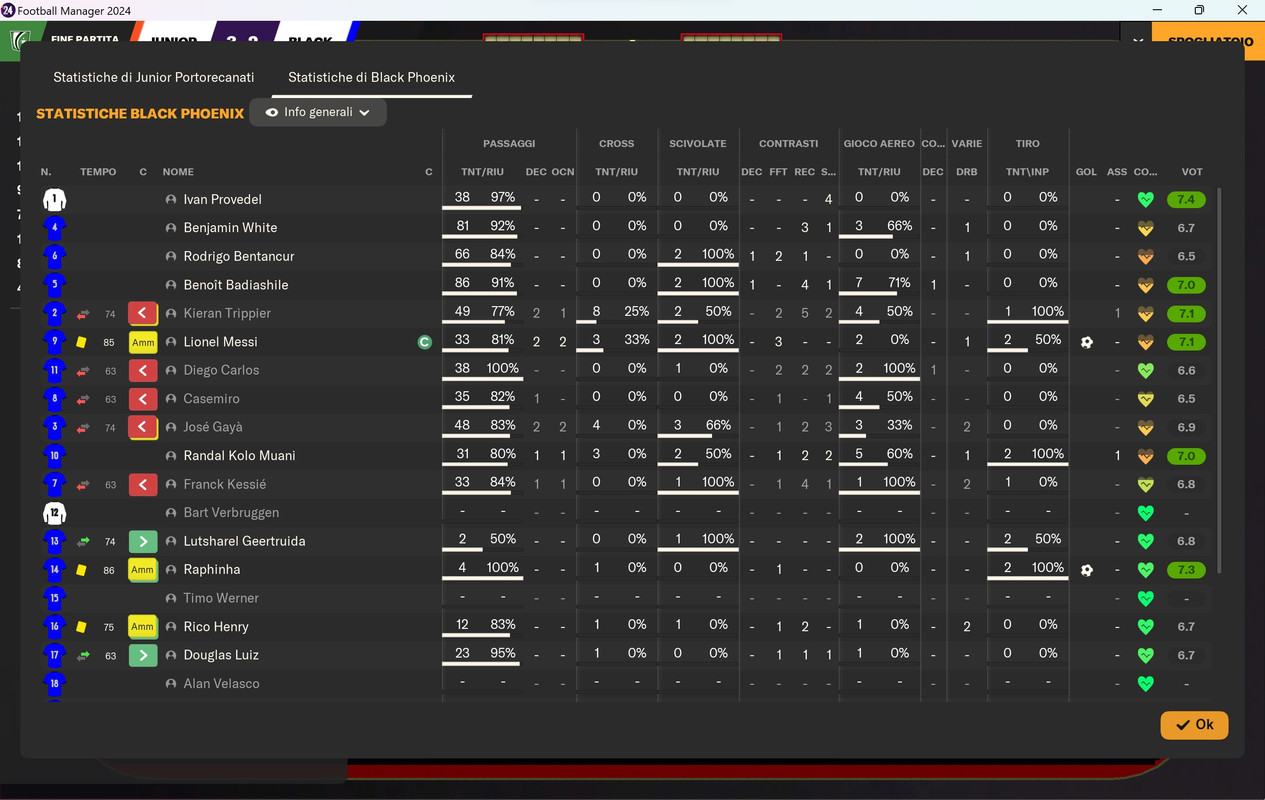Open Randal Kolo Muani's player link
The height and width of the screenshot is (800, 1265).
[240, 456]
